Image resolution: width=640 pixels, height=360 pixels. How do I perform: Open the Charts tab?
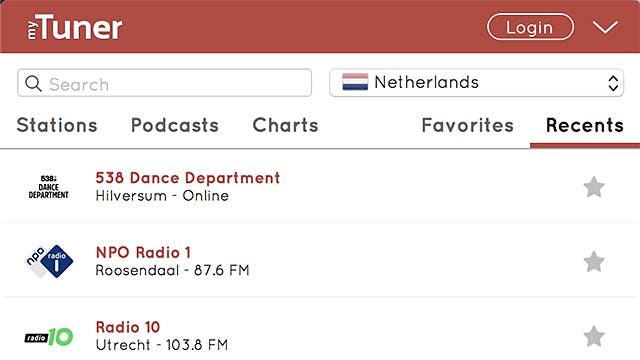point(285,125)
